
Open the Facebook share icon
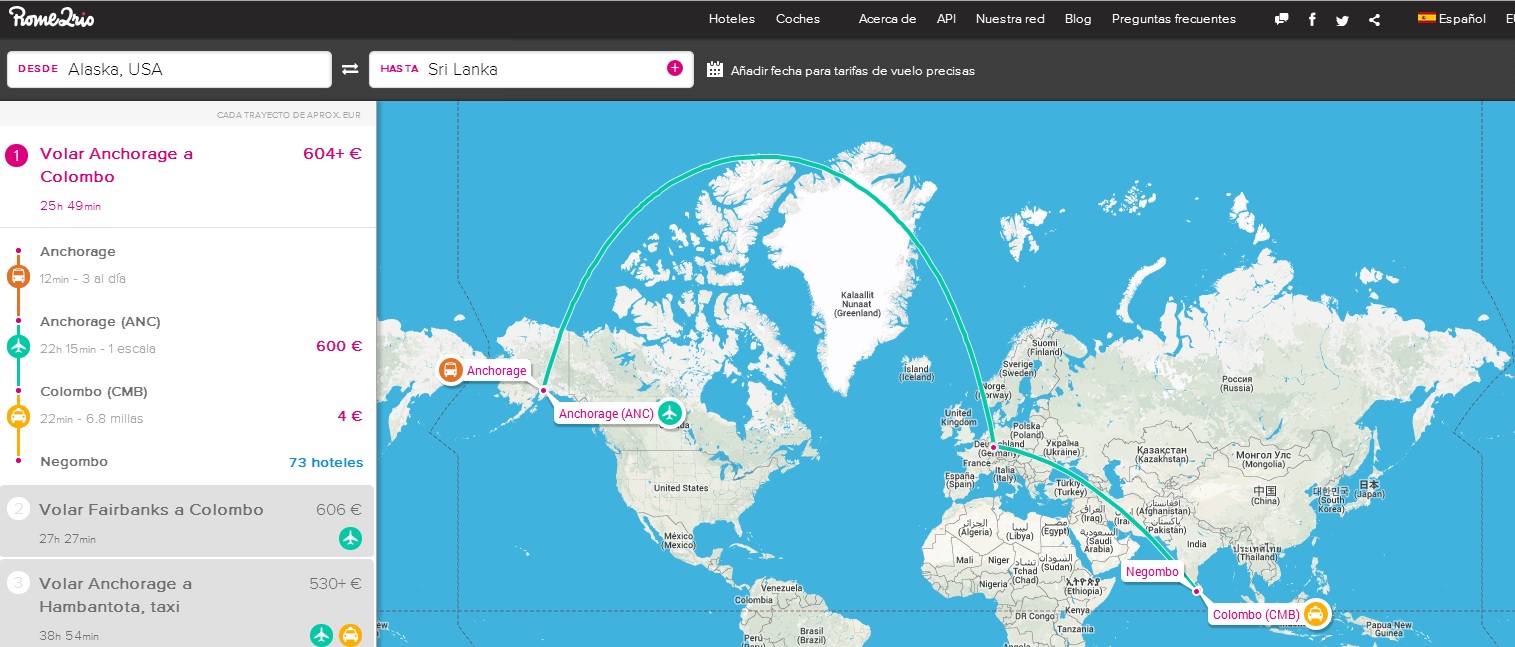click(x=1312, y=19)
